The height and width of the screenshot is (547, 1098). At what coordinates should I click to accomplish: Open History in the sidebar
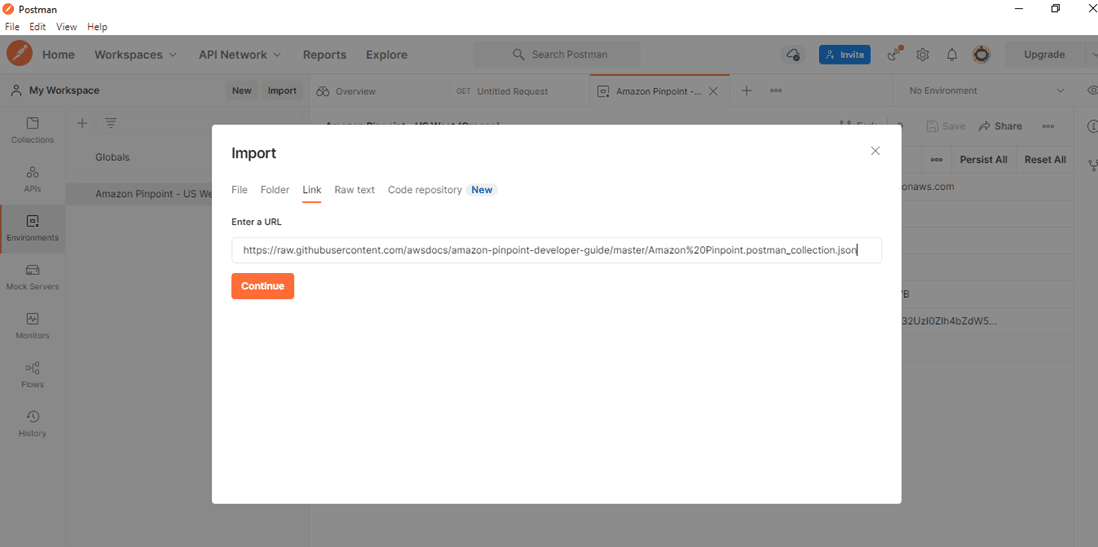pos(32,424)
